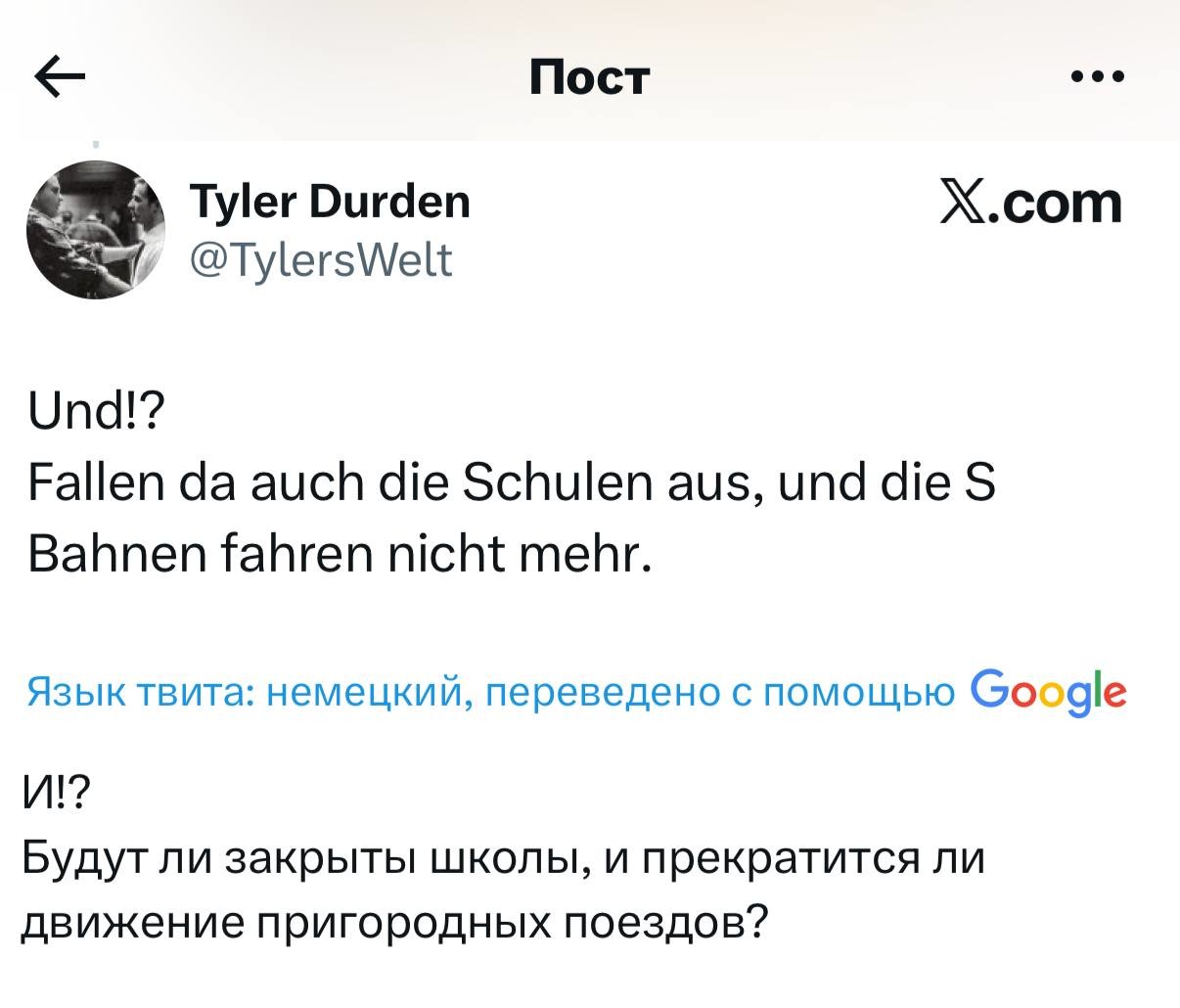Click 'Bahnen fahren nicht mehr.' line
The height and width of the screenshot is (1008, 1180).
[339, 555]
